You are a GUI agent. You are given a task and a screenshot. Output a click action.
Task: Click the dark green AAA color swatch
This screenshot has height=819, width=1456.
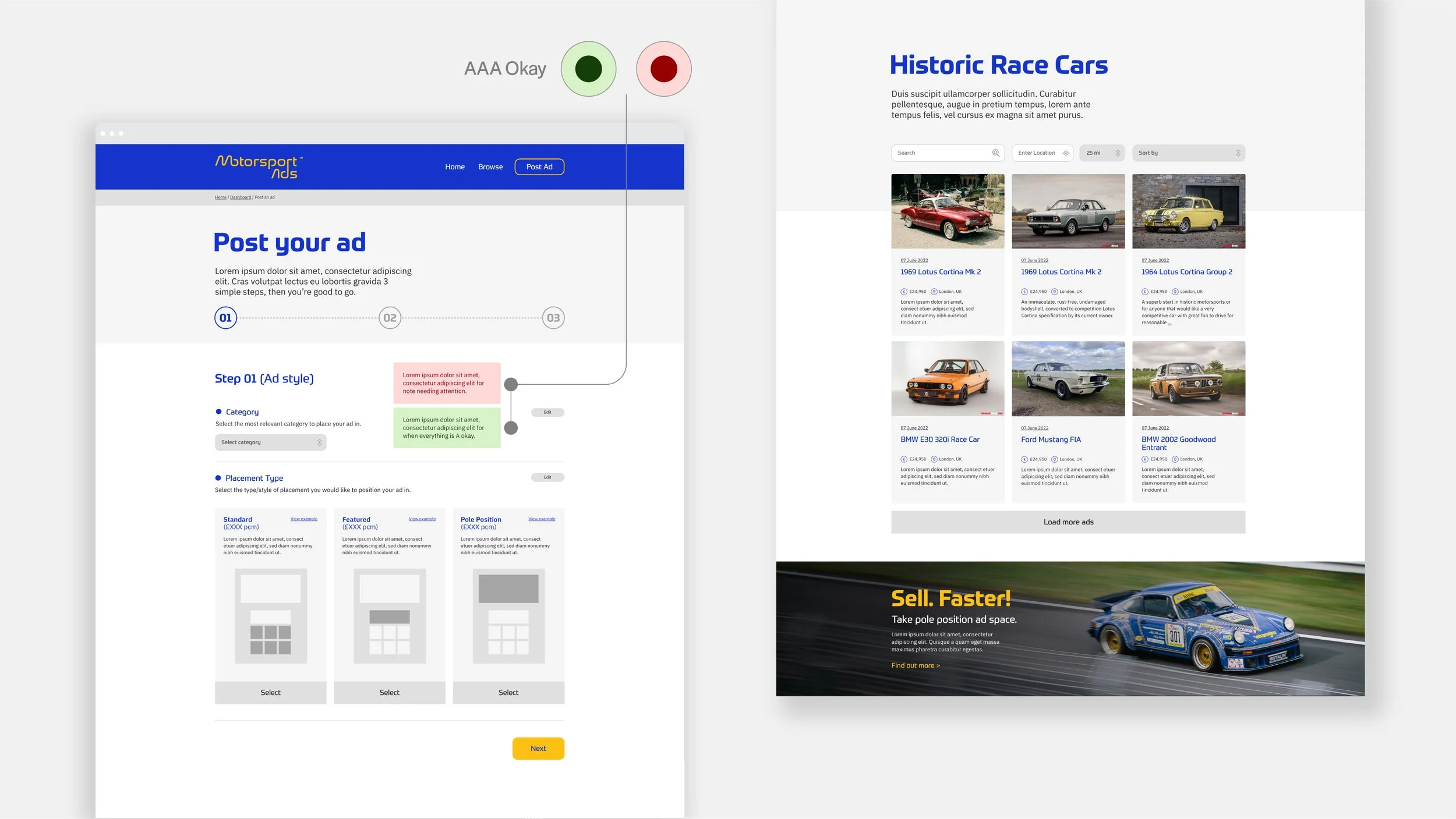(x=588, y=69)
